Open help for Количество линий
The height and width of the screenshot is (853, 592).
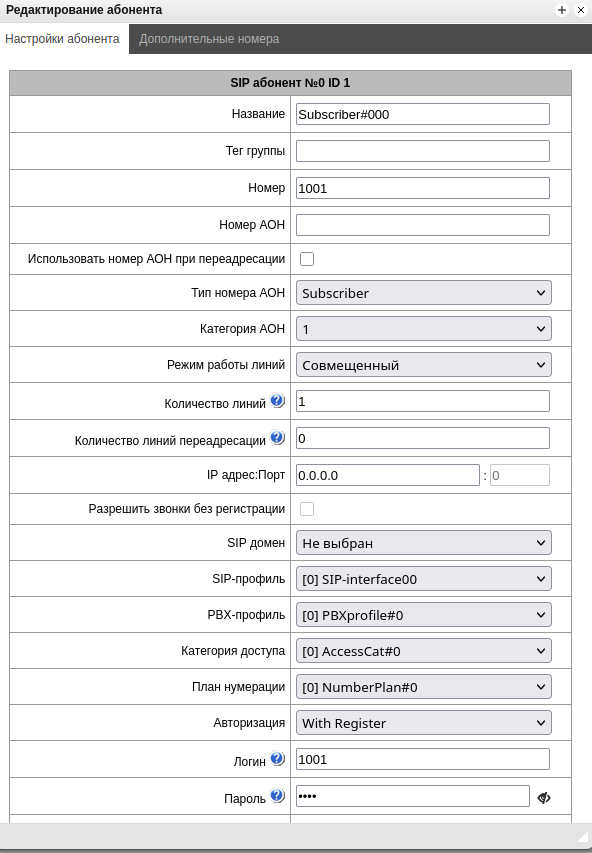coord(277,401)
